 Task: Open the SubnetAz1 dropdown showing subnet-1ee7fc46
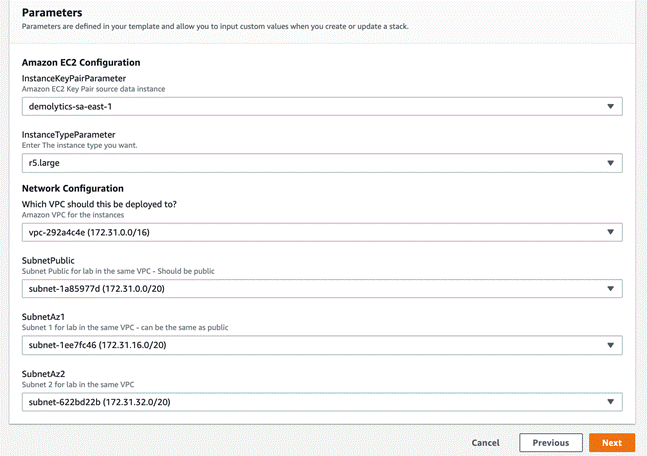pyautogui.click(x=322, y=345)
